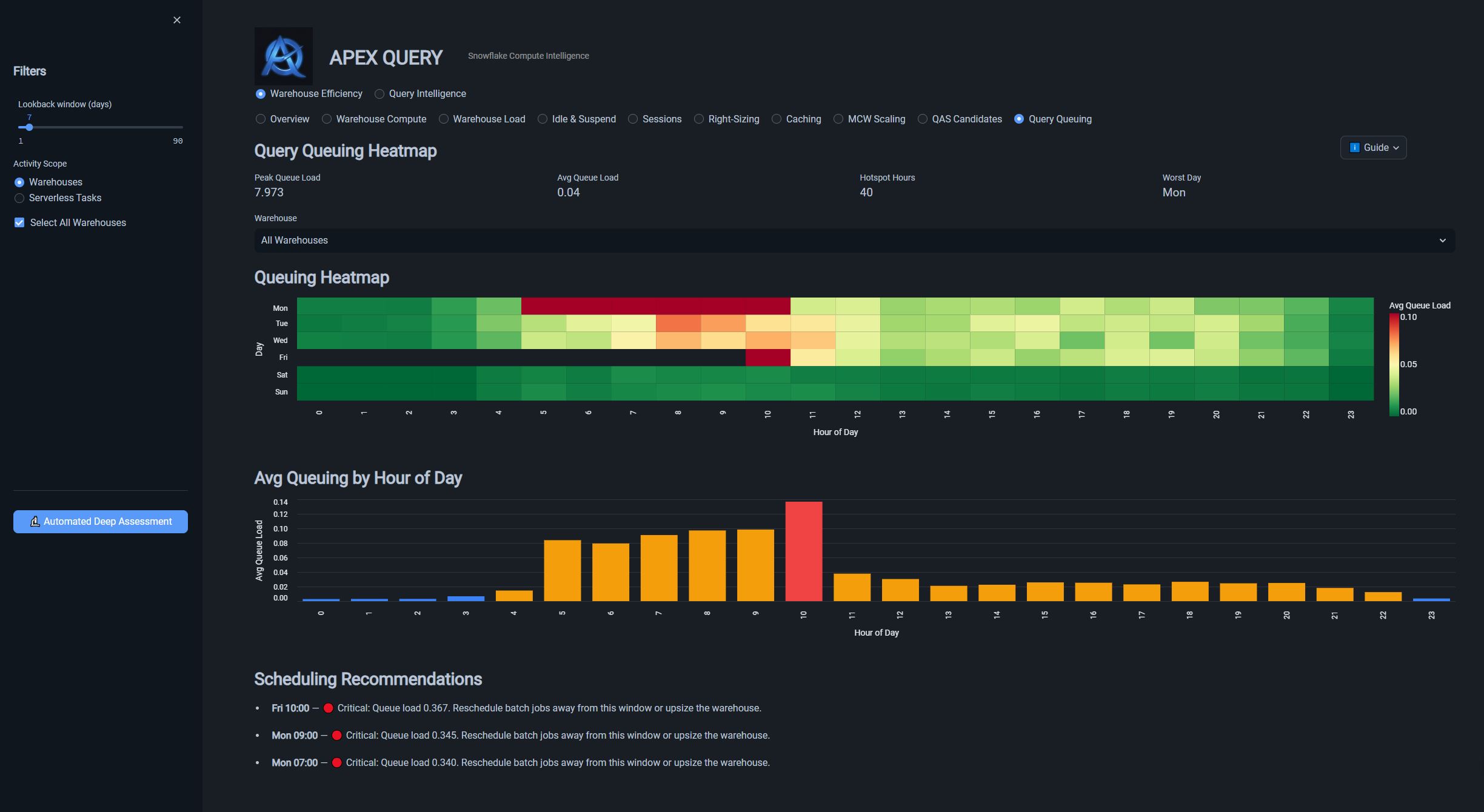Click the hour 5 orange bar
The height and width of the screenshot is (812, 1484).
[563, 570]
